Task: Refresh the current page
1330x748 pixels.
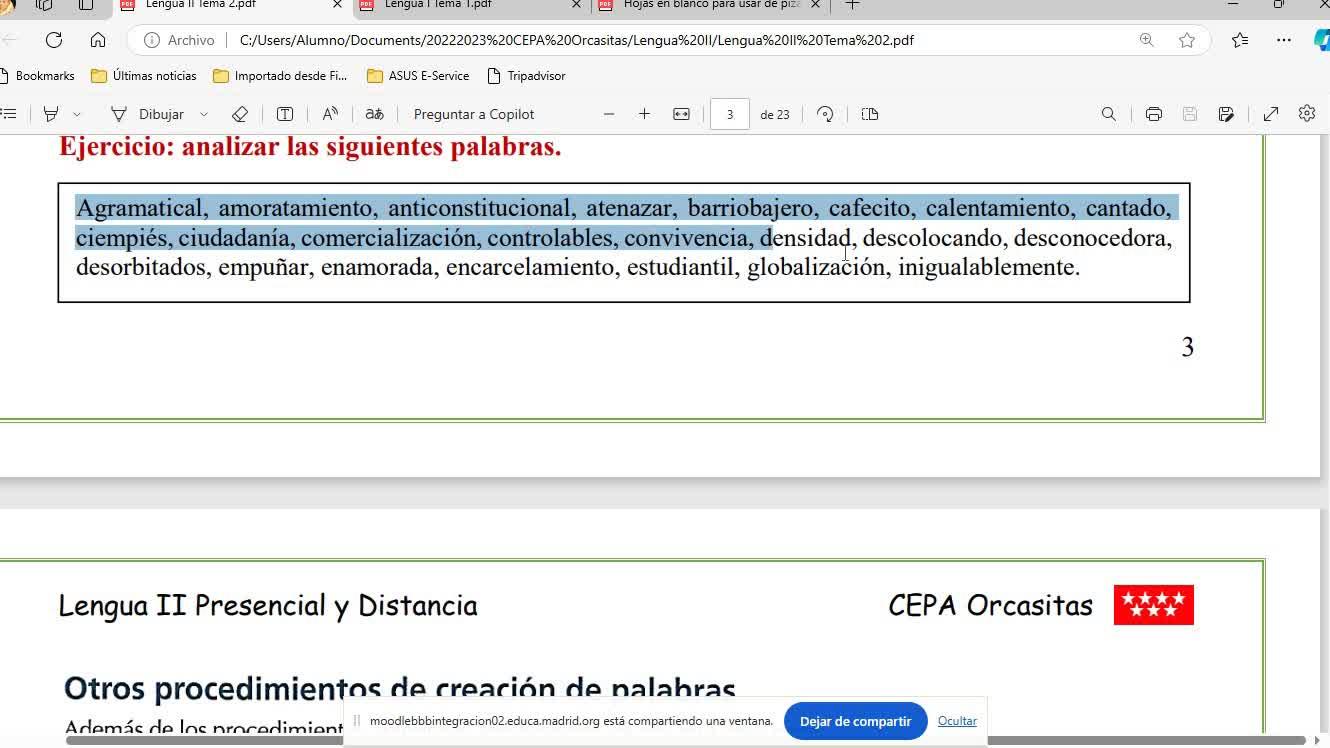Action: click(x=54, y=40)
